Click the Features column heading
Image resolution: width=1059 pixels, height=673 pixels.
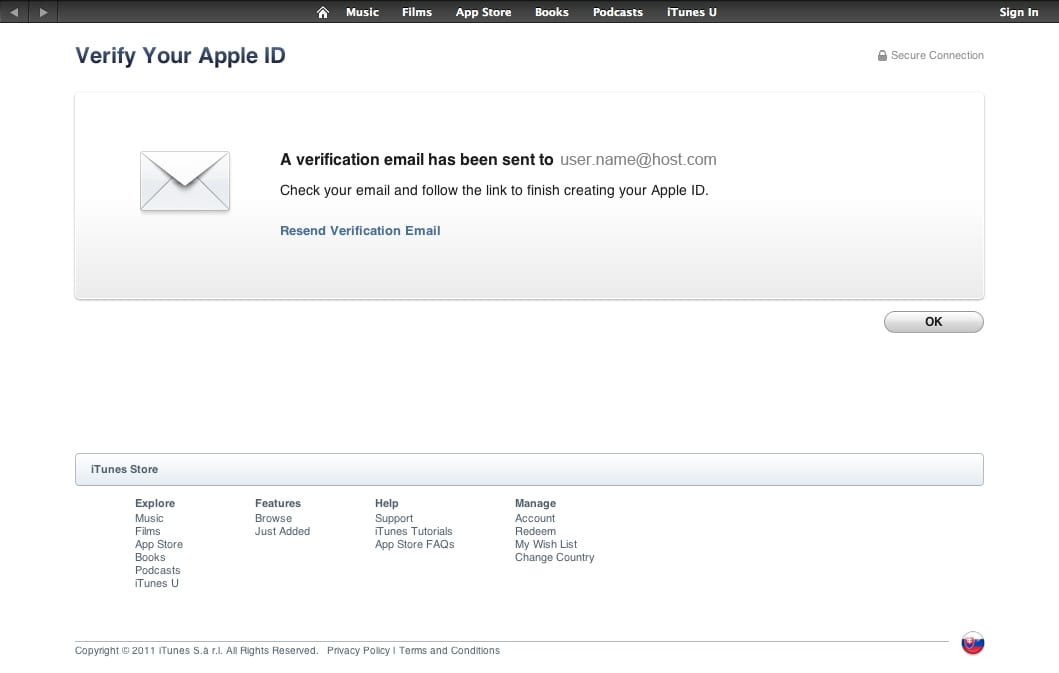click(x=278, y=503)
